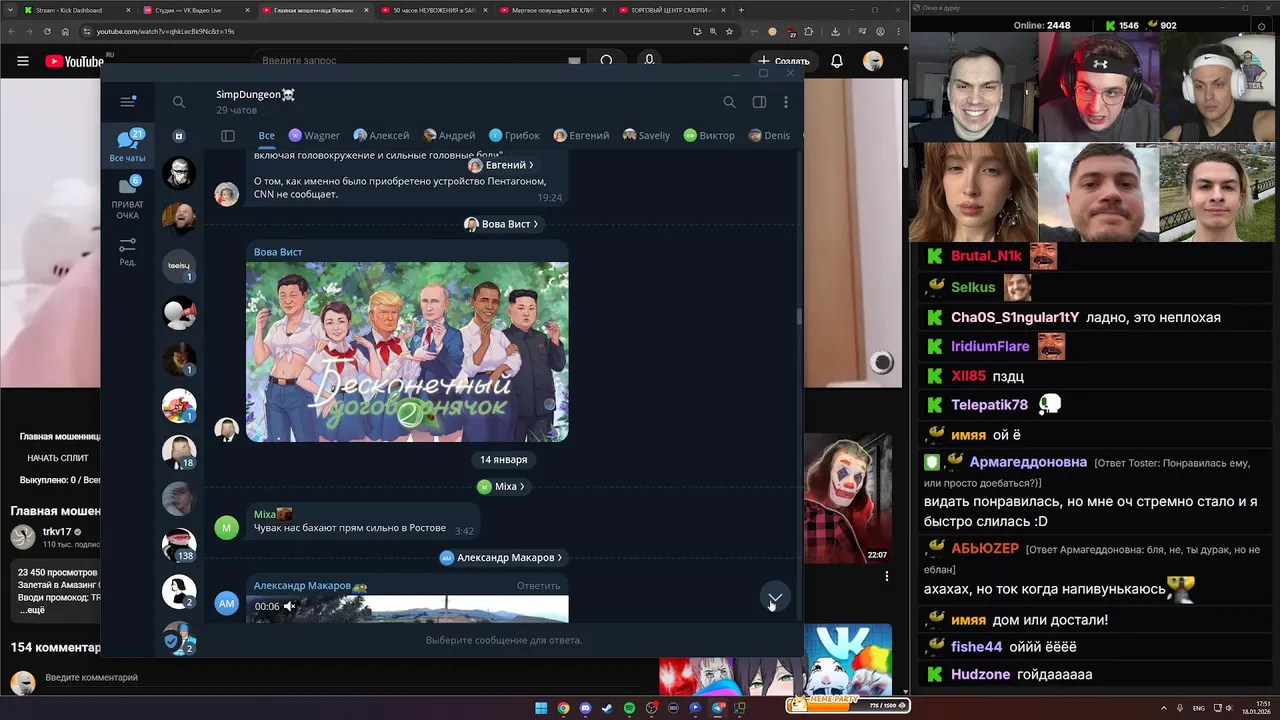Open Steam from the taskbar
The height and width of the screenshot is (720, 1280).
(x=607, y=708)
